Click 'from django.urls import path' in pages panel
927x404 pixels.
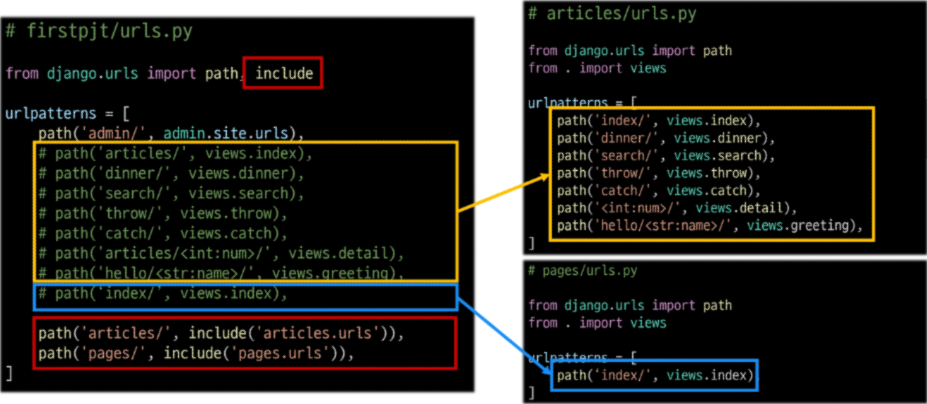click(630, 305)
